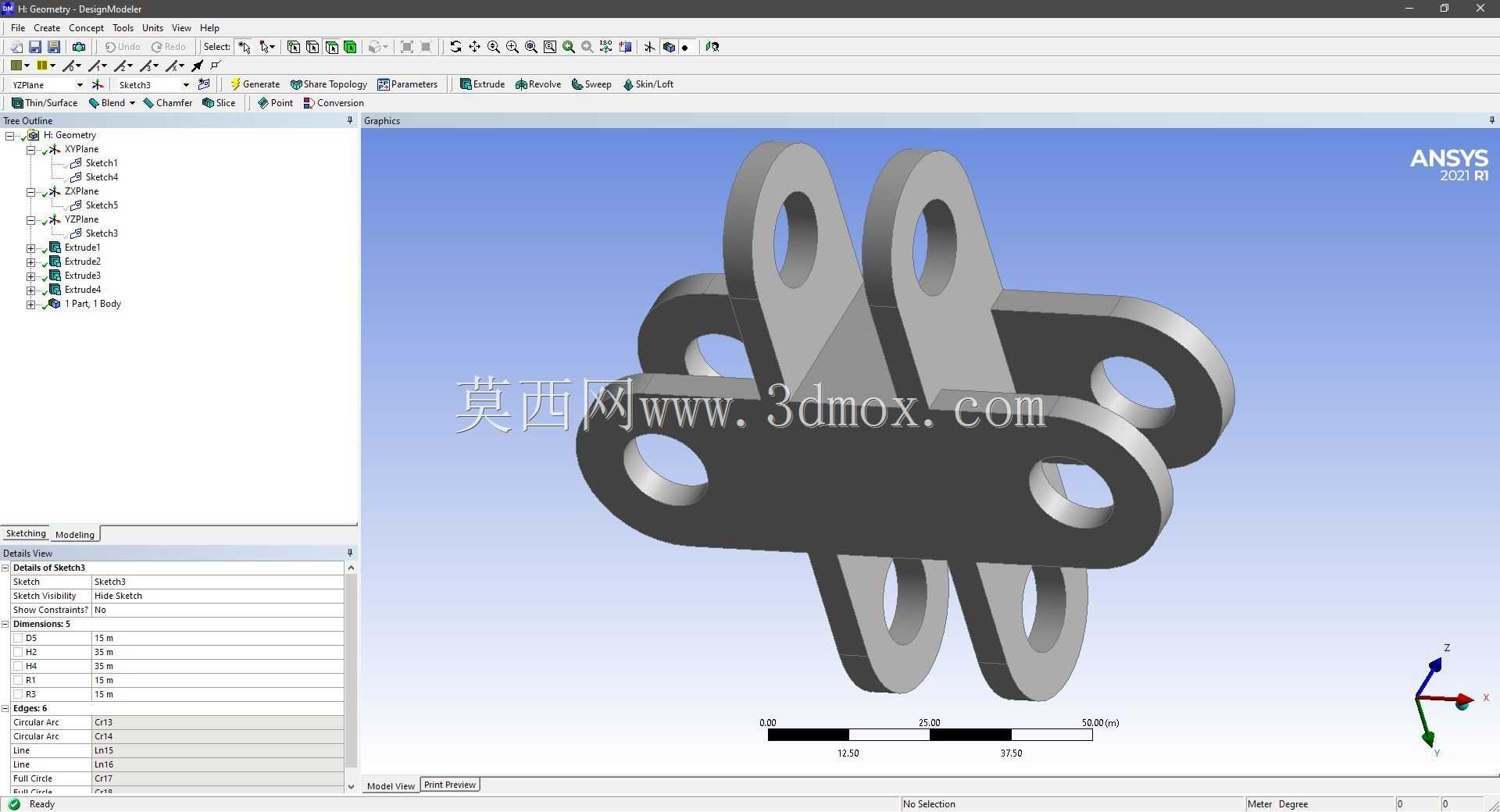Screen dimensions: 1500x812
Task: Click the New Plane icon beside YZPlane
Action: click(98, 84)
